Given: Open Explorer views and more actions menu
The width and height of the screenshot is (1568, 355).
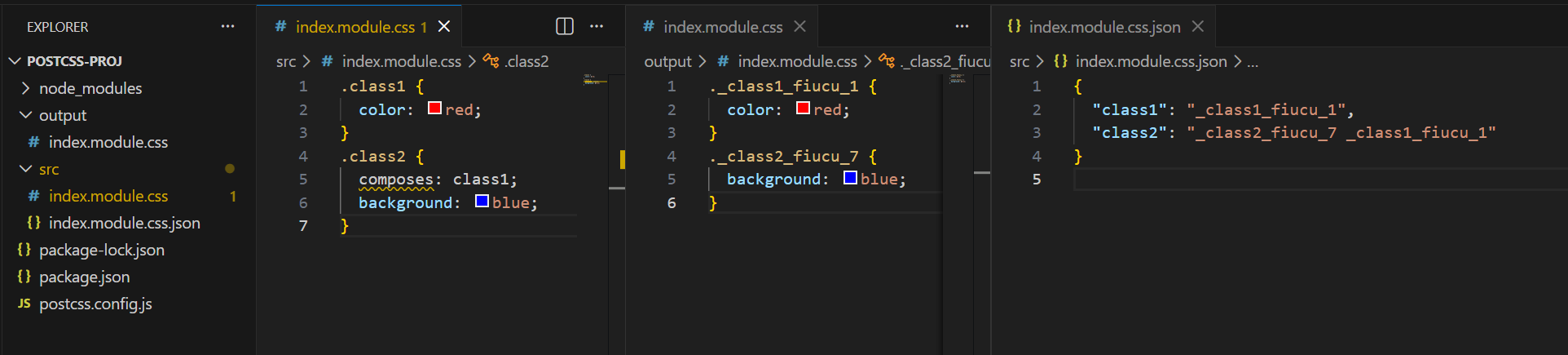Looking at the screenshot, I should (227, 27).
